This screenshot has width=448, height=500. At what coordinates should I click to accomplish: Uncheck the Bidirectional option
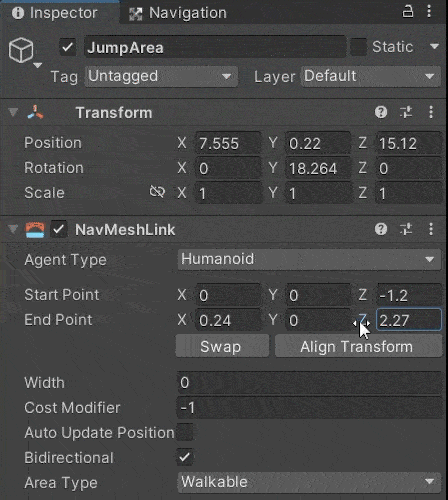(x=185, y=457)
